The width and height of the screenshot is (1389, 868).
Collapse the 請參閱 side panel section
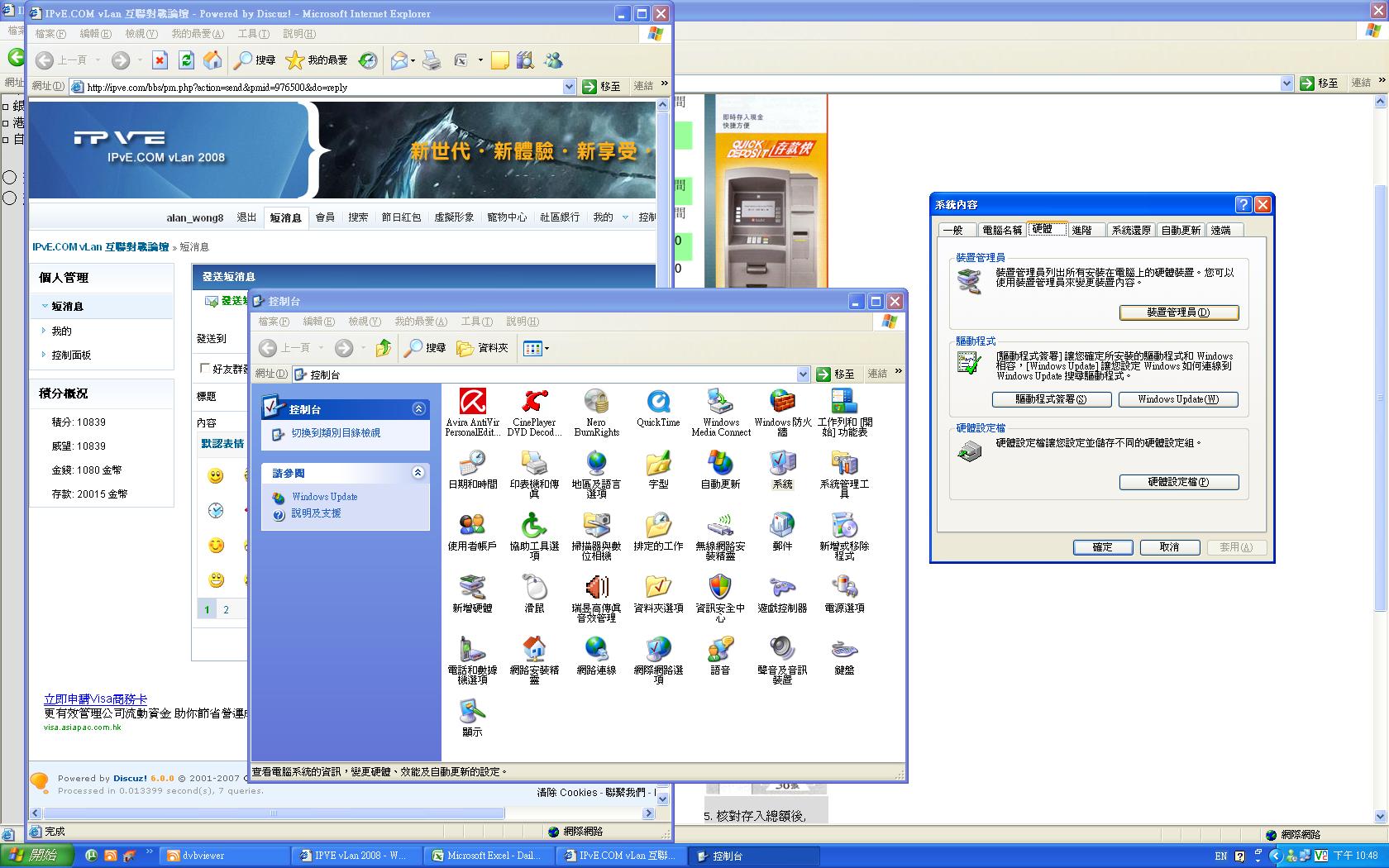click(x=418, y=472)
